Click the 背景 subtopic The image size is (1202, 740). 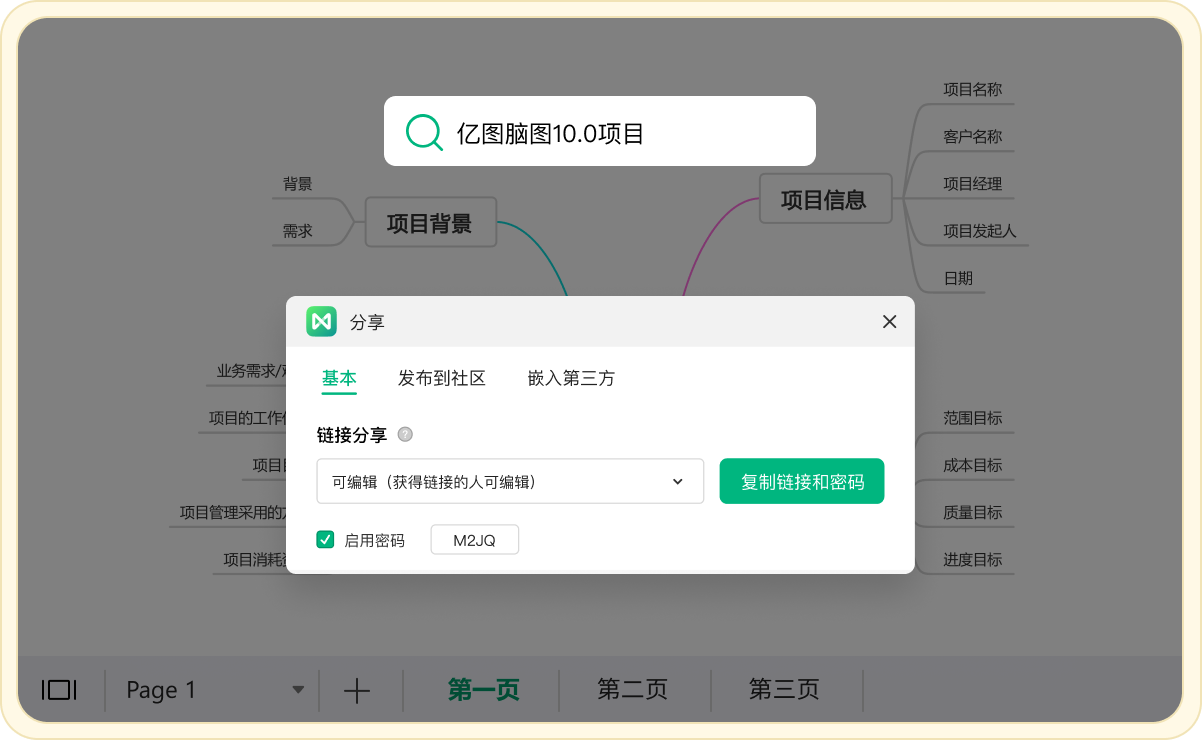pos(297,184)
